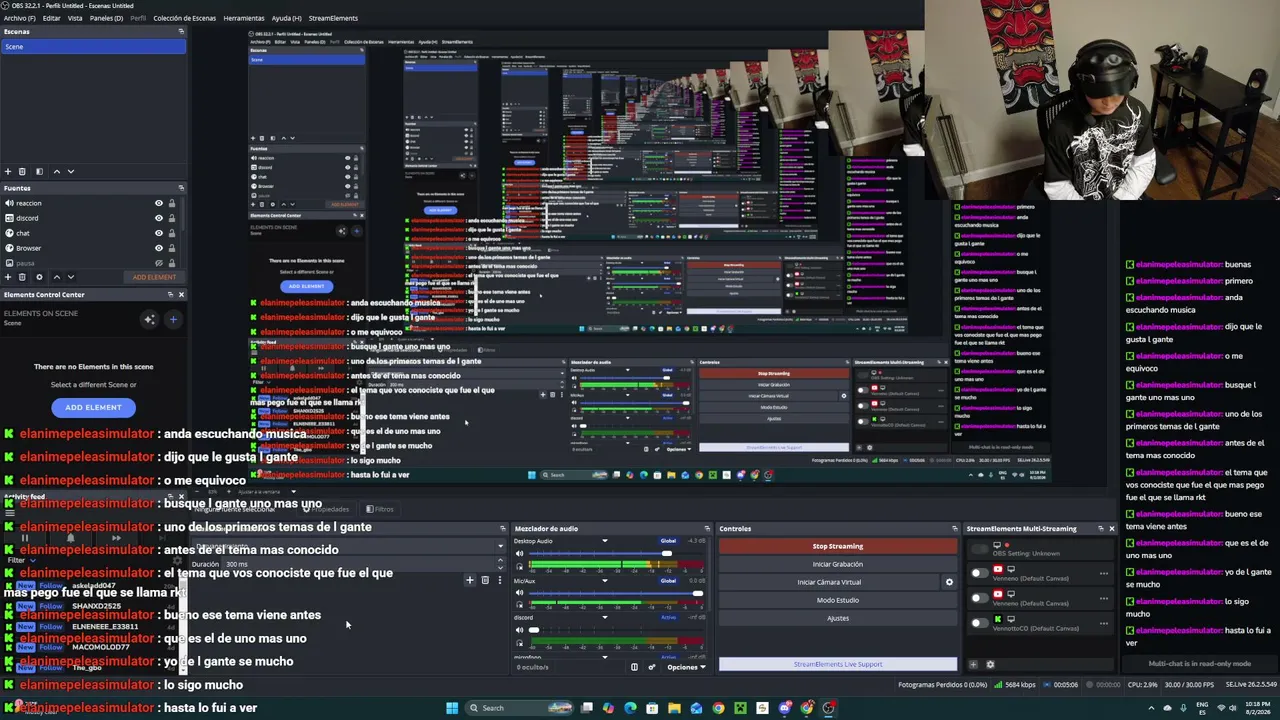Image resolution: width=1280 pixels, height=720 pixels.
Task: Open the Herramientas menu
Action: (x=244, y=18)
